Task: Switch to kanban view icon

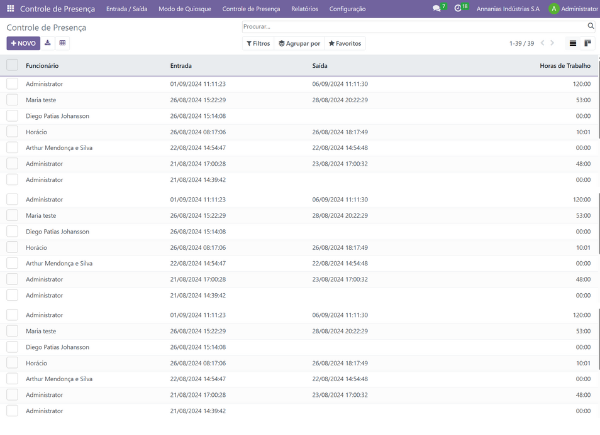Action: click(x=588, y=43)
